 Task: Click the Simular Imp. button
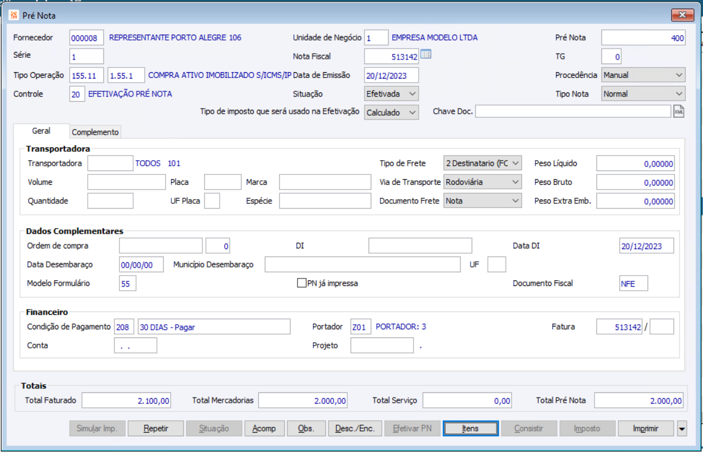pos(97,428)
